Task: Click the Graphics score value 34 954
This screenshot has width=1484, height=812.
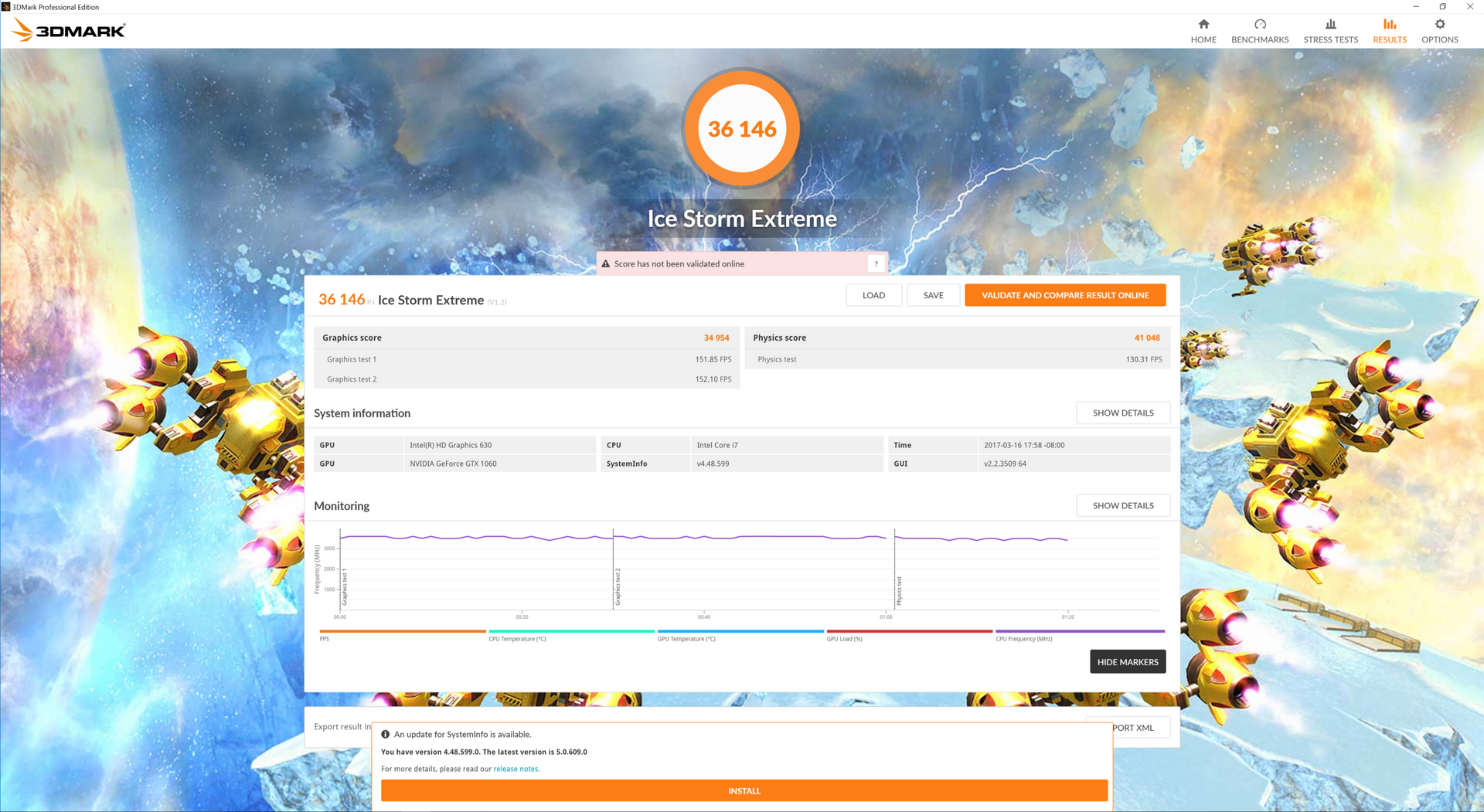Action: click(x=716, y=338)
